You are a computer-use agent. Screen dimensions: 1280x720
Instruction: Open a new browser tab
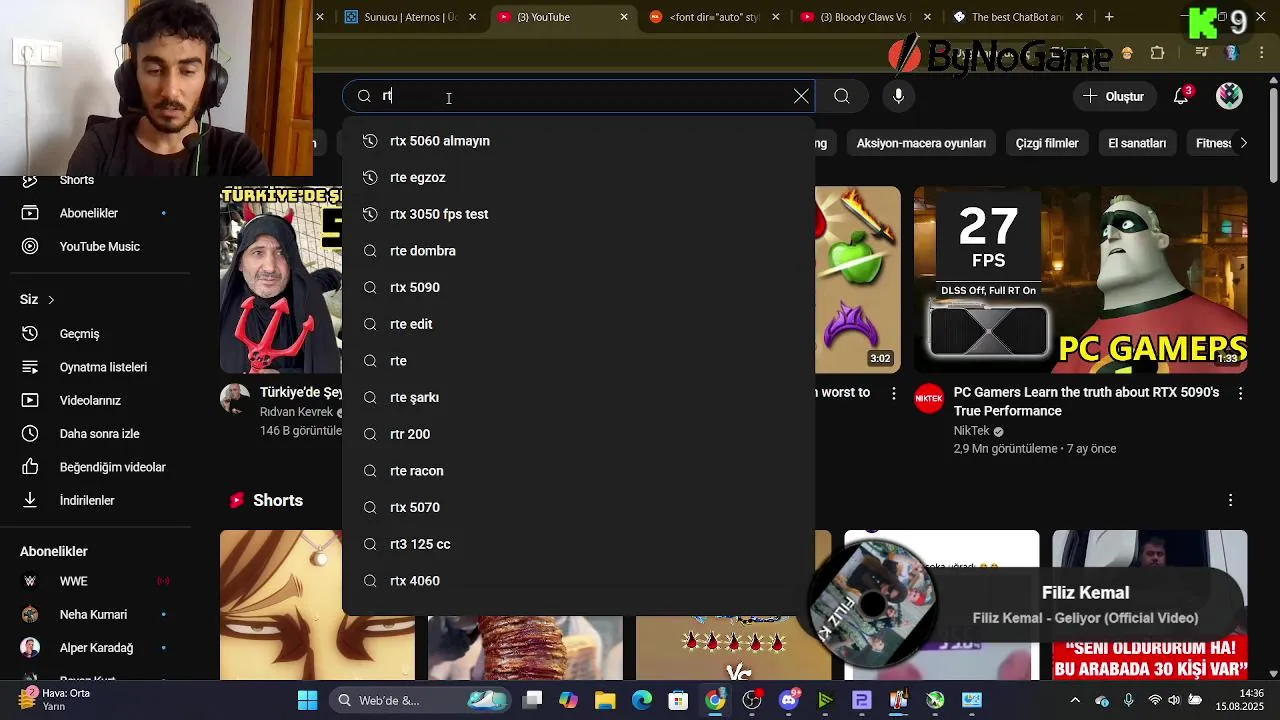pos(1109,17)
